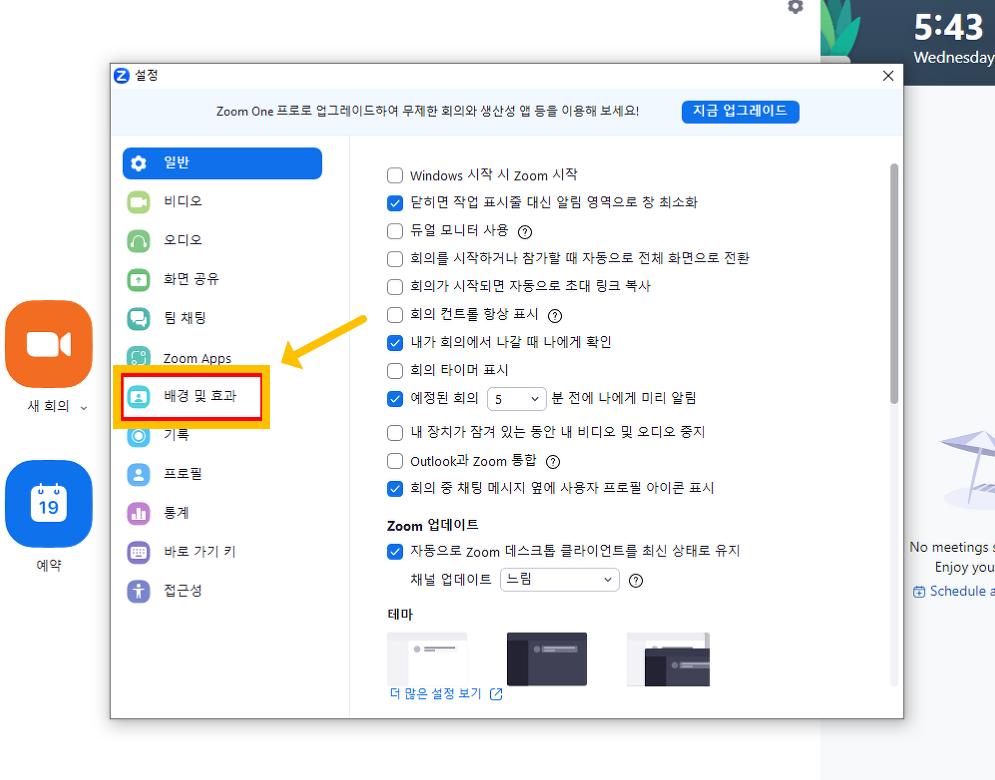Viewport: 995px width, 780px height.
Task: Click help icon next to 듀얼 모니터 사용
Action: [x=525, y=232]
